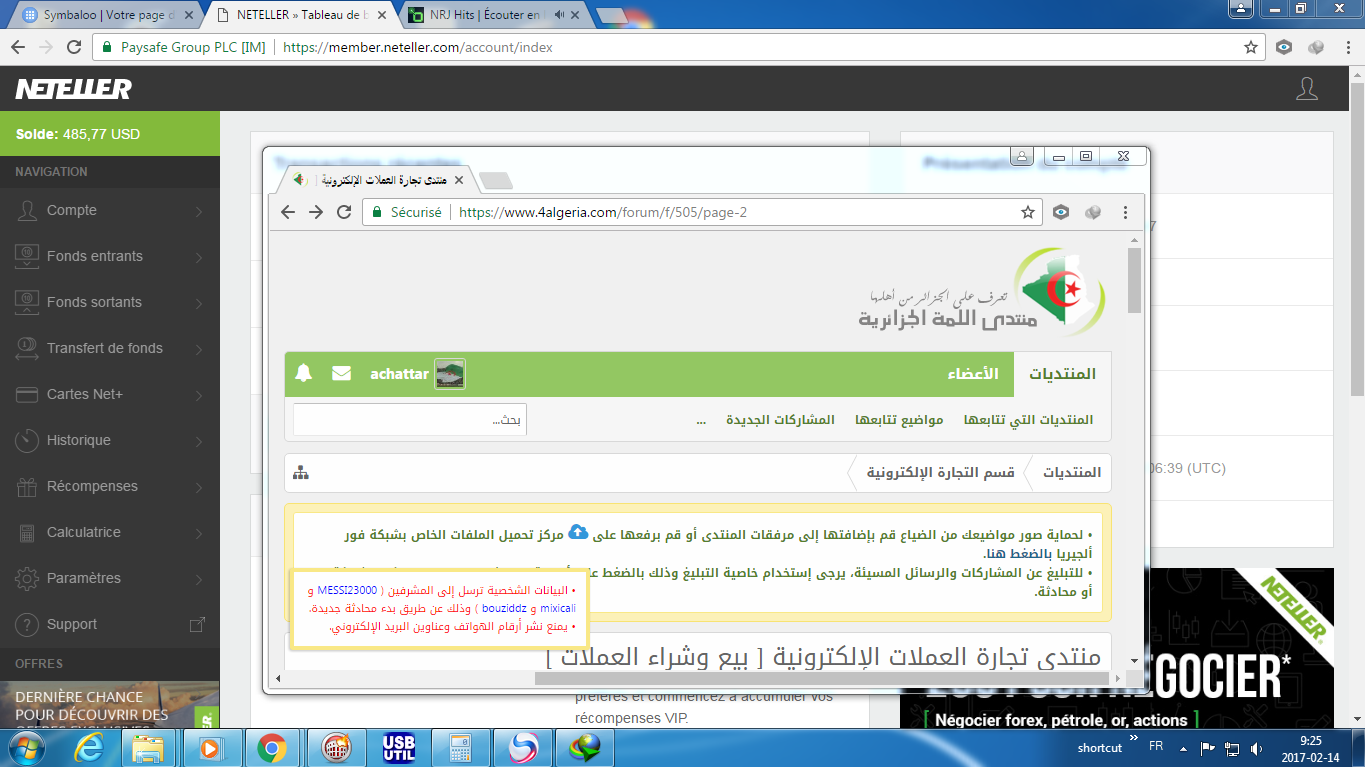Click the Neteller user profile icon
The width and height of the screenshot is (1365, 767).
1306,89
